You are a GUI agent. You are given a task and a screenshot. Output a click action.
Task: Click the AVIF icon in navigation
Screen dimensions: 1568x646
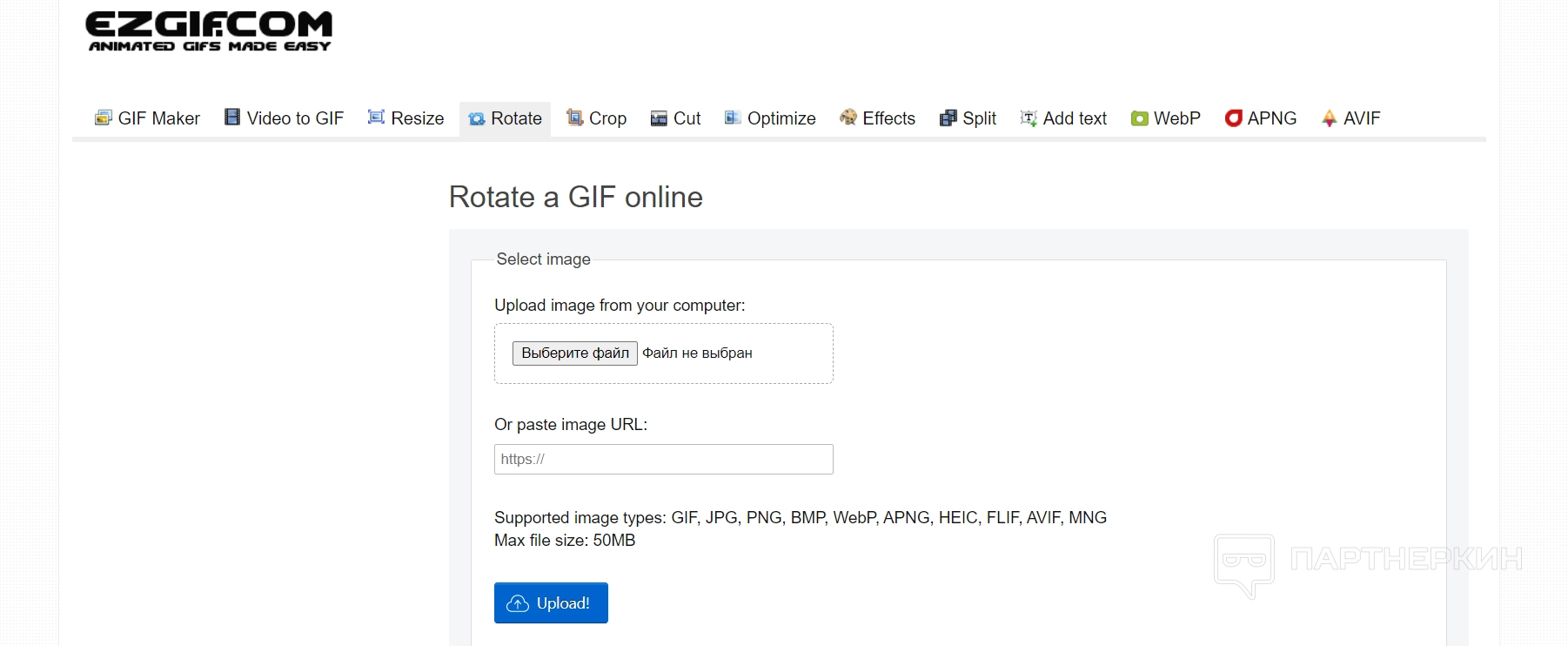point(1329,118)
